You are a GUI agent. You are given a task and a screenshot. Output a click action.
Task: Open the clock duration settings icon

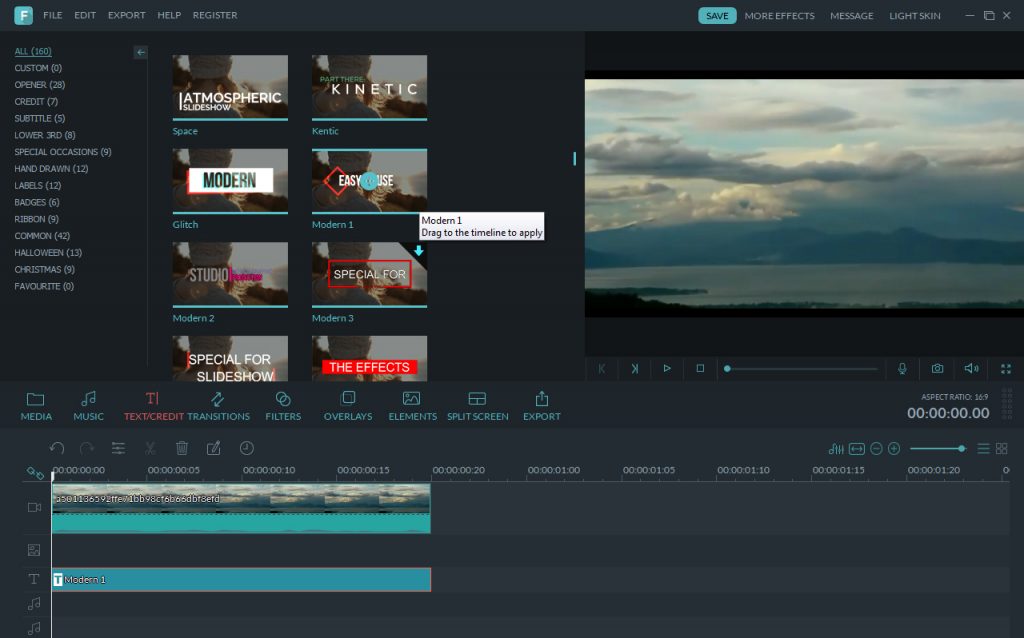[247, 448]
